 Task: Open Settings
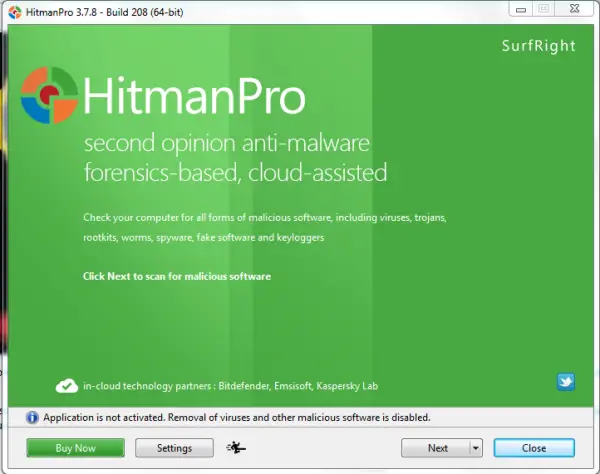pos(174,448)
